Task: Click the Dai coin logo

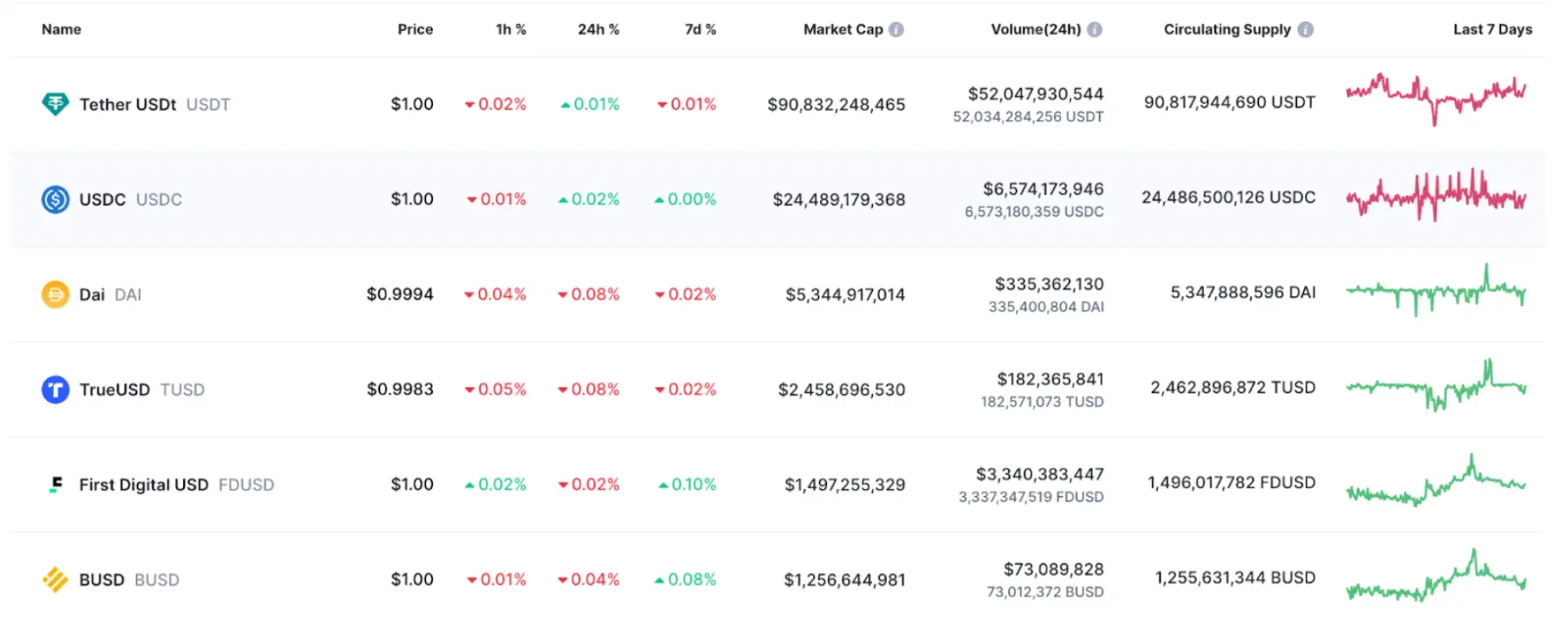Action: pos(55,295)
